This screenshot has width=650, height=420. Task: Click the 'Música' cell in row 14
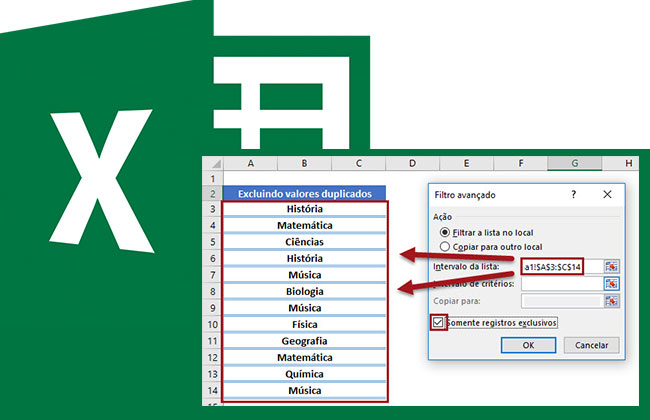click(x=305, y=391)
